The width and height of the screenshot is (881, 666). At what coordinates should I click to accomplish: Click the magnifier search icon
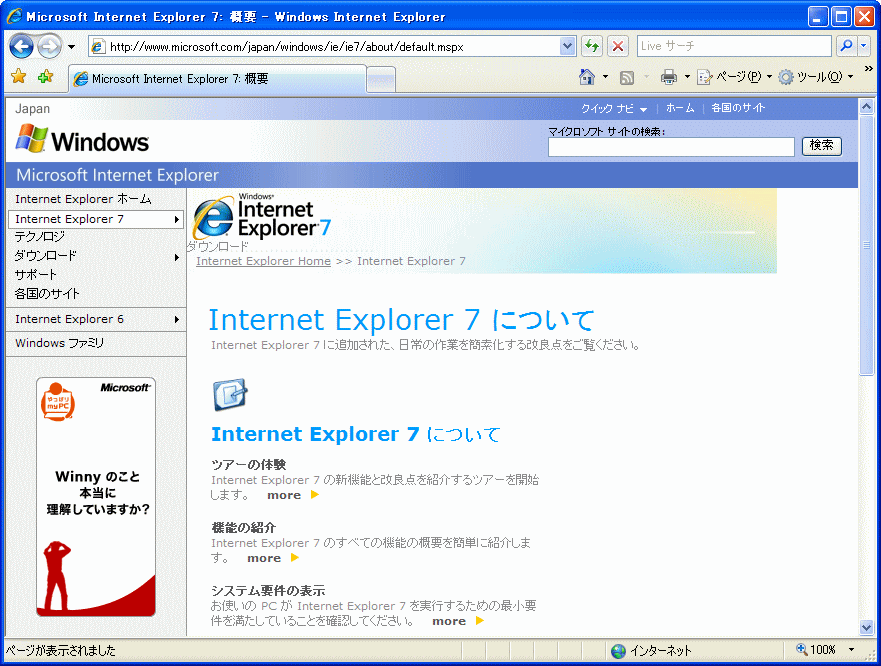[846, 46]
